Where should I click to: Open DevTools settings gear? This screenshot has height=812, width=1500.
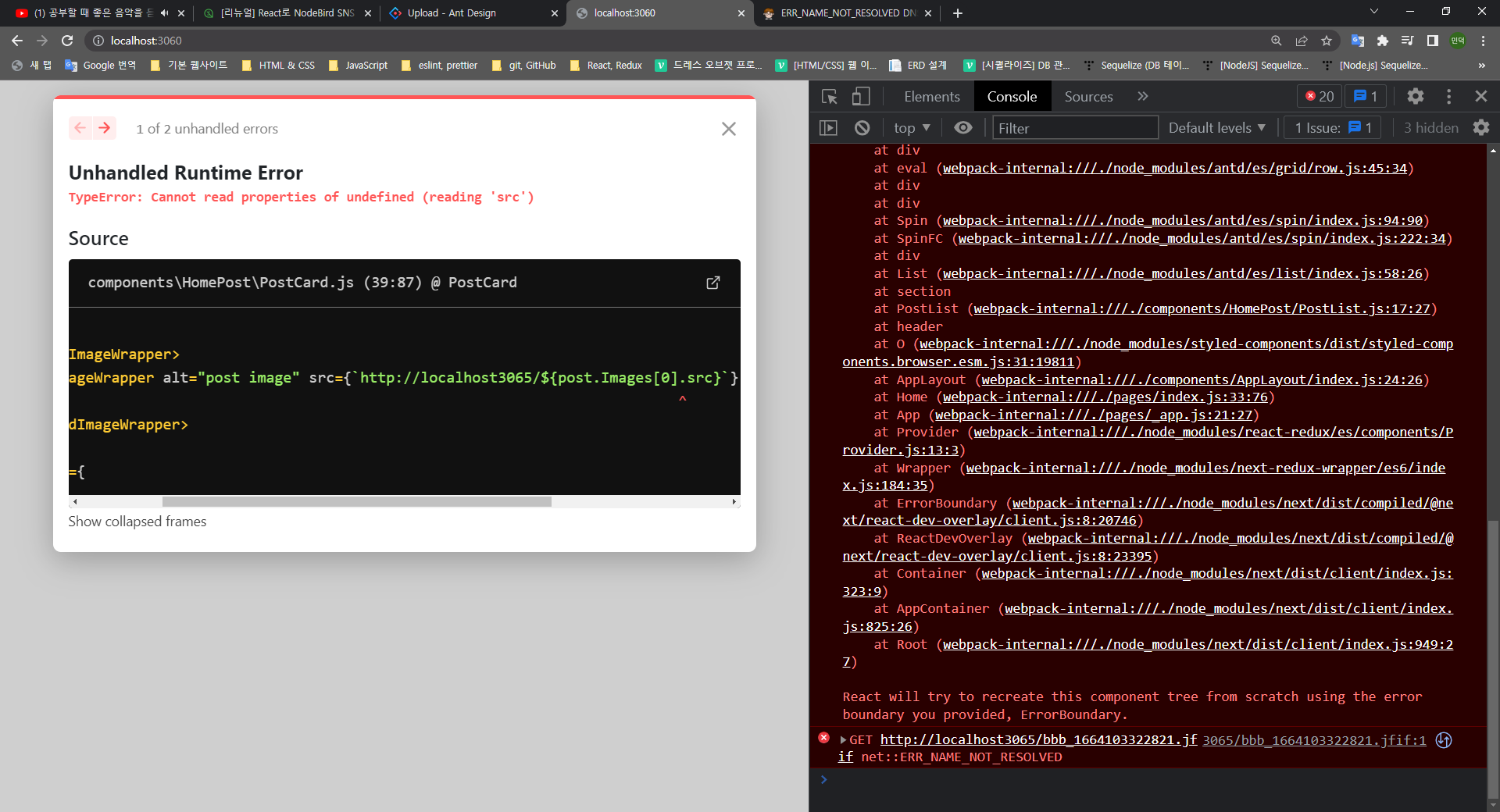(x=1416, y=96)
